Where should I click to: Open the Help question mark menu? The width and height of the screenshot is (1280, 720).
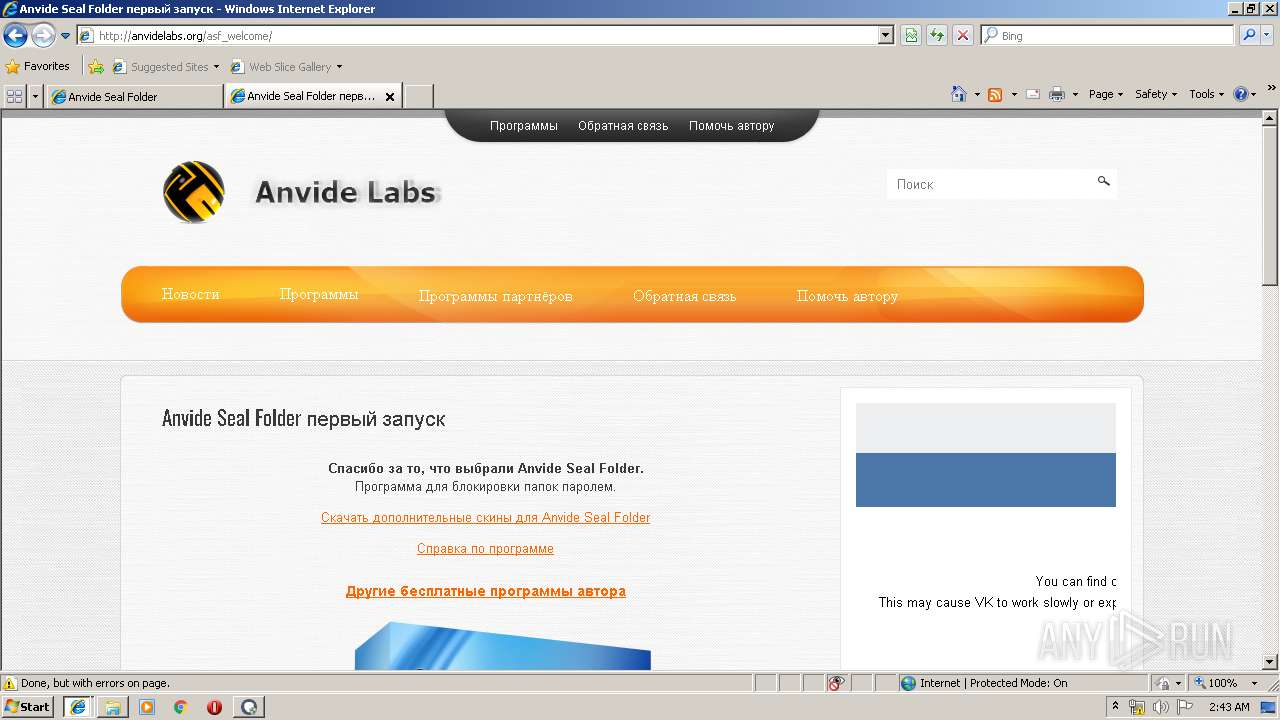(1245, 94)
